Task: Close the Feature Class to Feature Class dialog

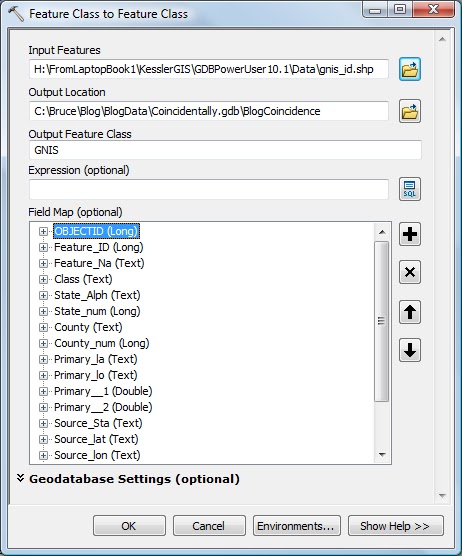Action: [x=433, y=10]
